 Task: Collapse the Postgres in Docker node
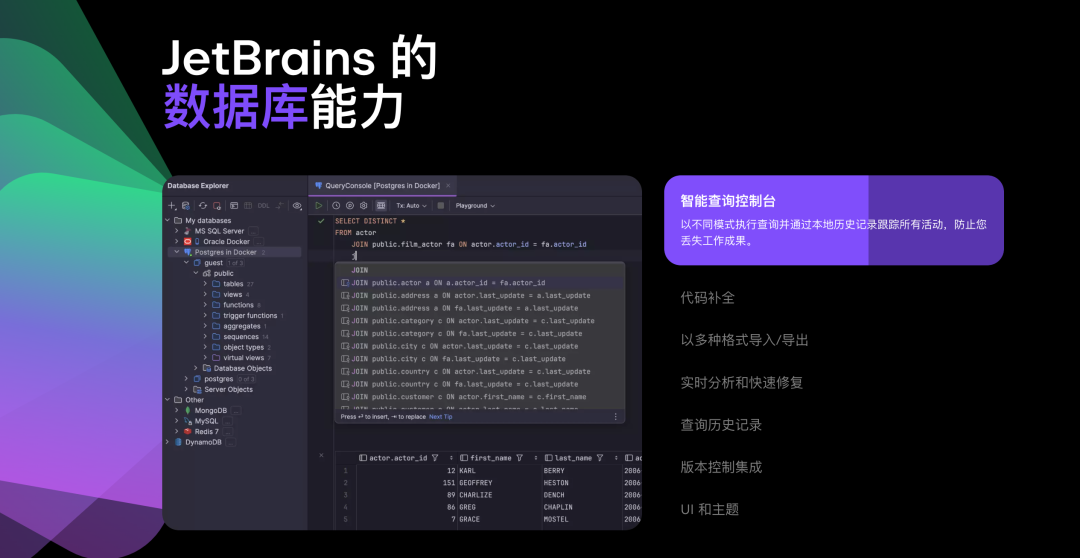tap(176, 252)
